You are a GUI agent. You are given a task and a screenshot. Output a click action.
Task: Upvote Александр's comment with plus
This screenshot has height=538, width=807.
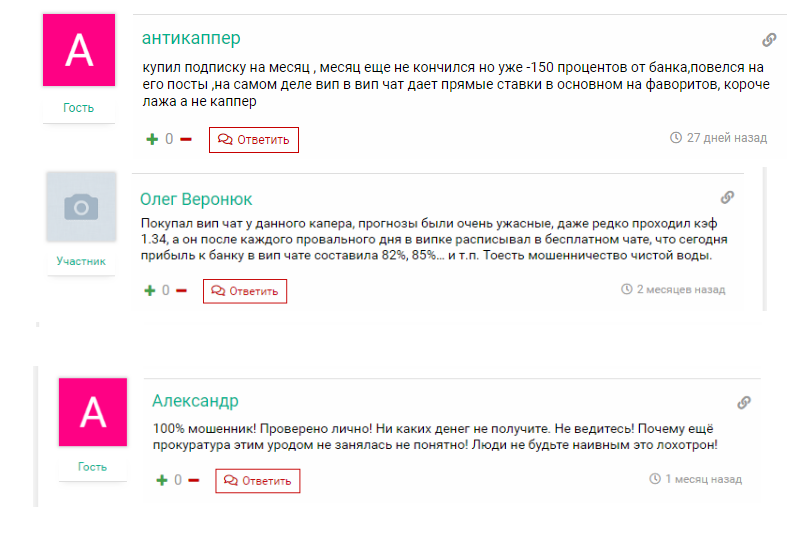pyautogui.click(x=162, y=480)
